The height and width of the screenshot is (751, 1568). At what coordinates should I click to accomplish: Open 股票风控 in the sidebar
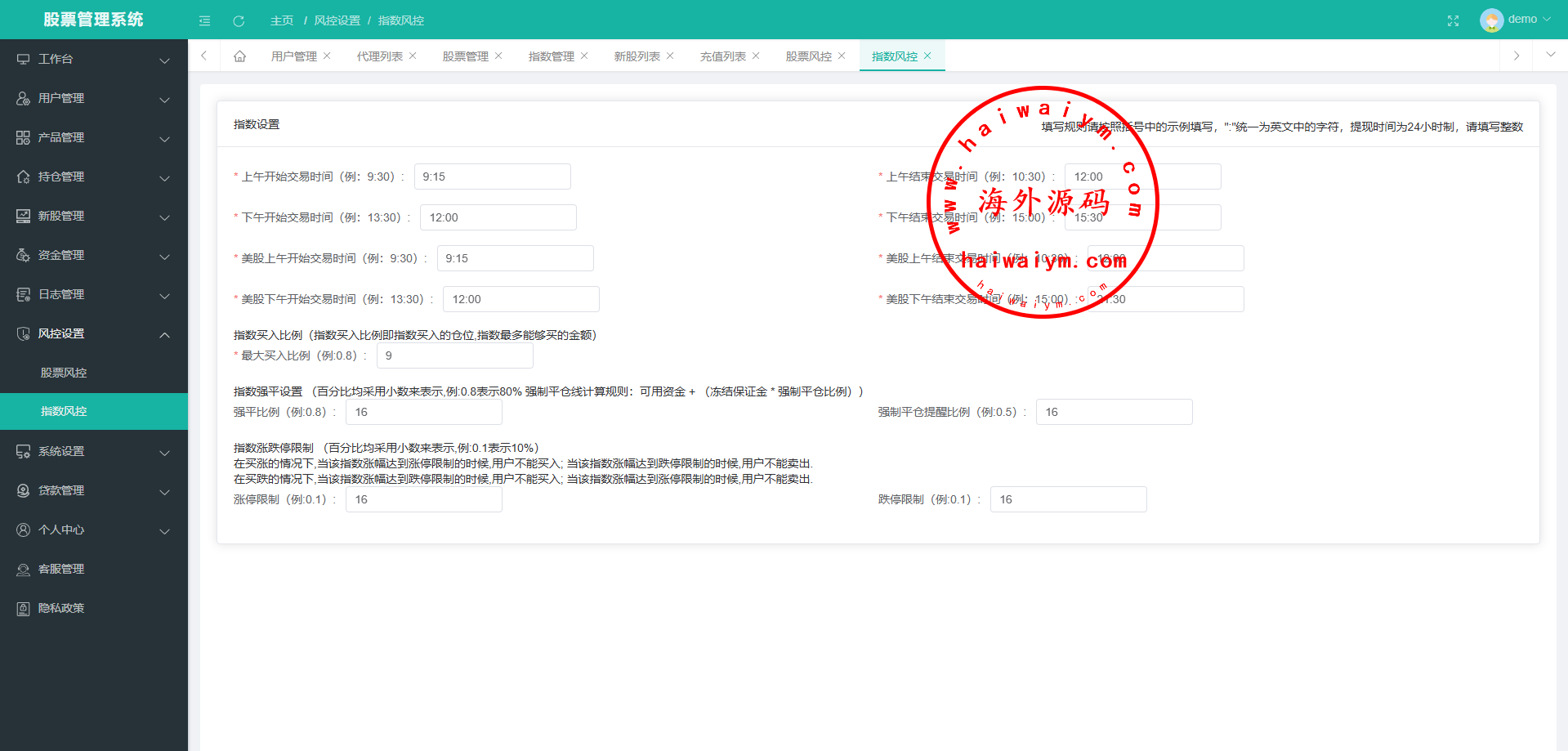(x=64, y=373)
